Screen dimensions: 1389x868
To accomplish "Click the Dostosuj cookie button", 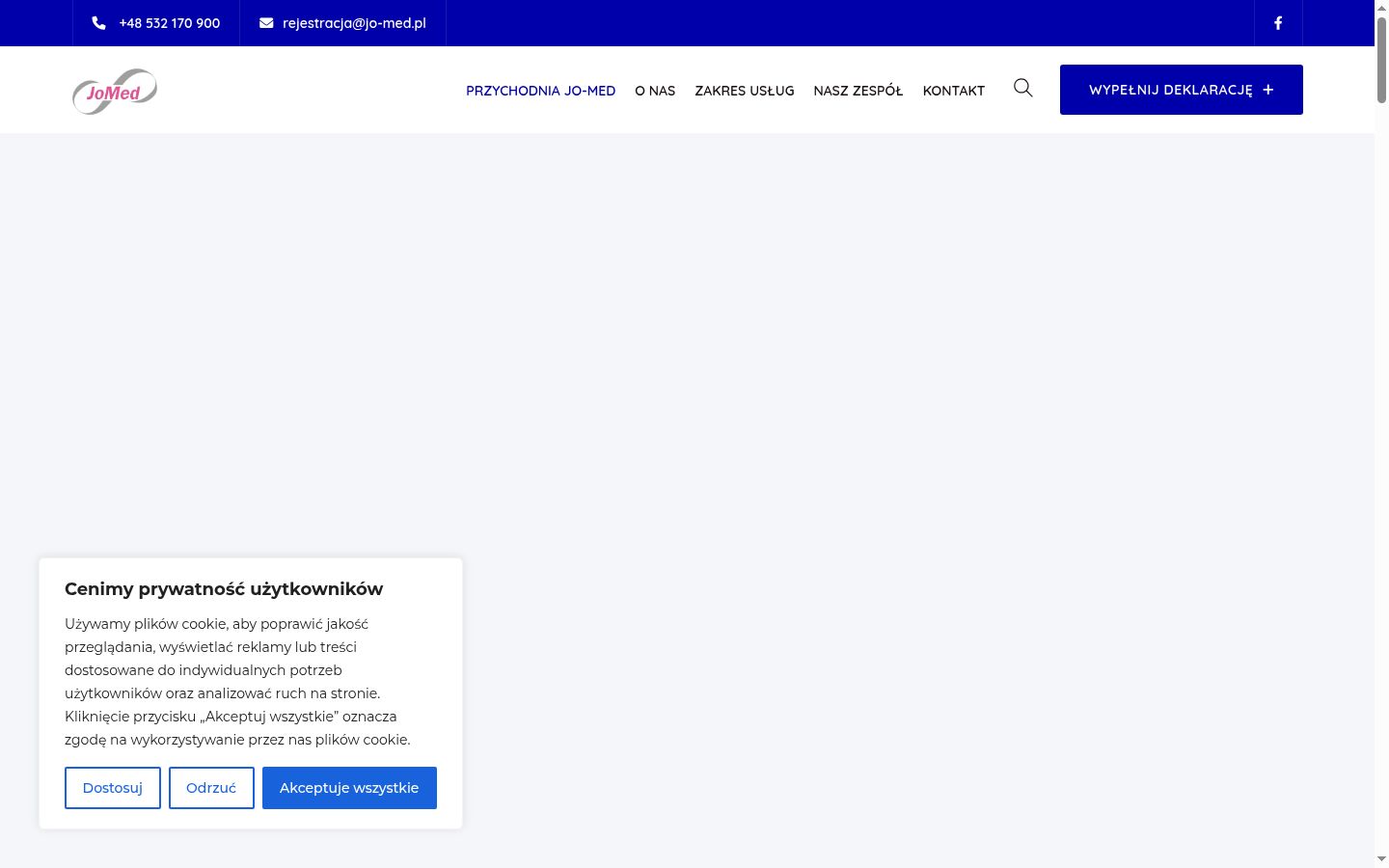I will point(113,788).
